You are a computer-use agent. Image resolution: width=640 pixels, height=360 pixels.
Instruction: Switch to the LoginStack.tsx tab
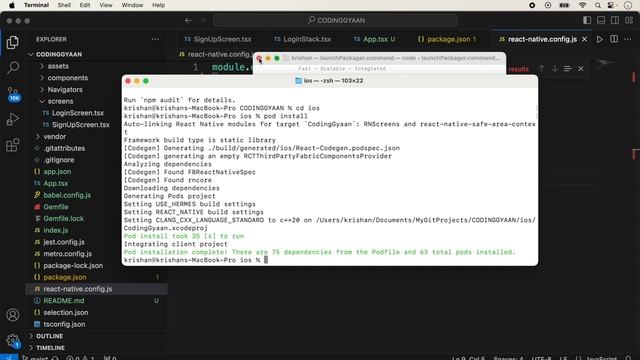(302, 39)
